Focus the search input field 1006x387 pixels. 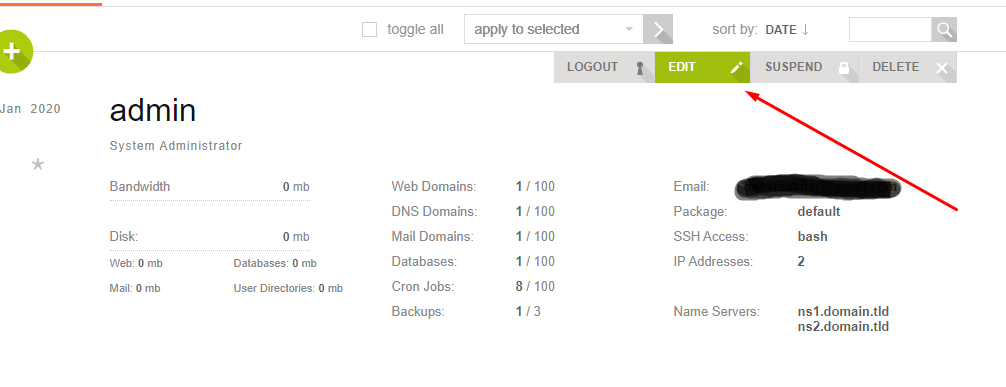(x=890, y=30)
